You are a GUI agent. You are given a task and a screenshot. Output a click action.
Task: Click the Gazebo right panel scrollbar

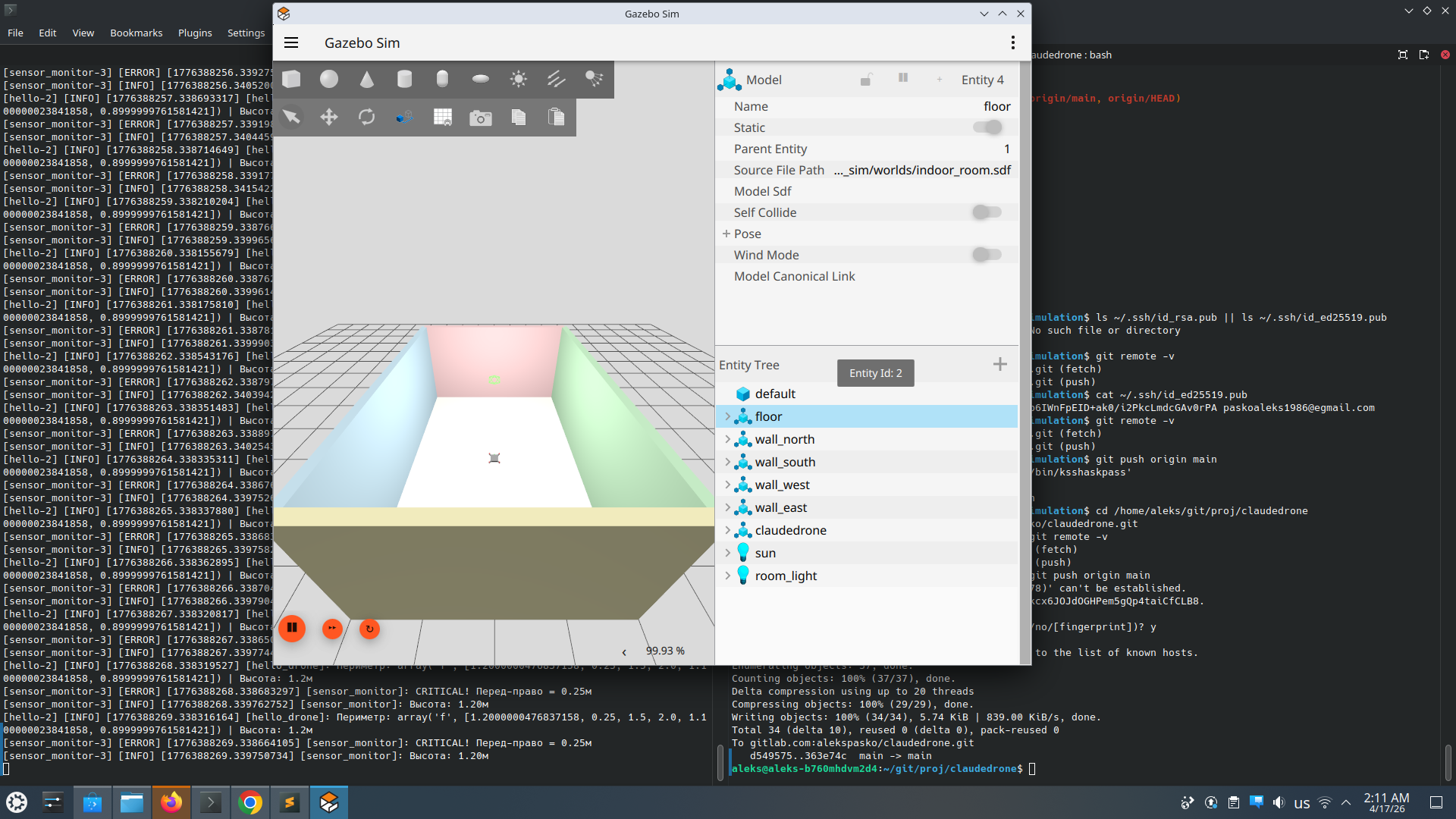[x=1025, y=362]
